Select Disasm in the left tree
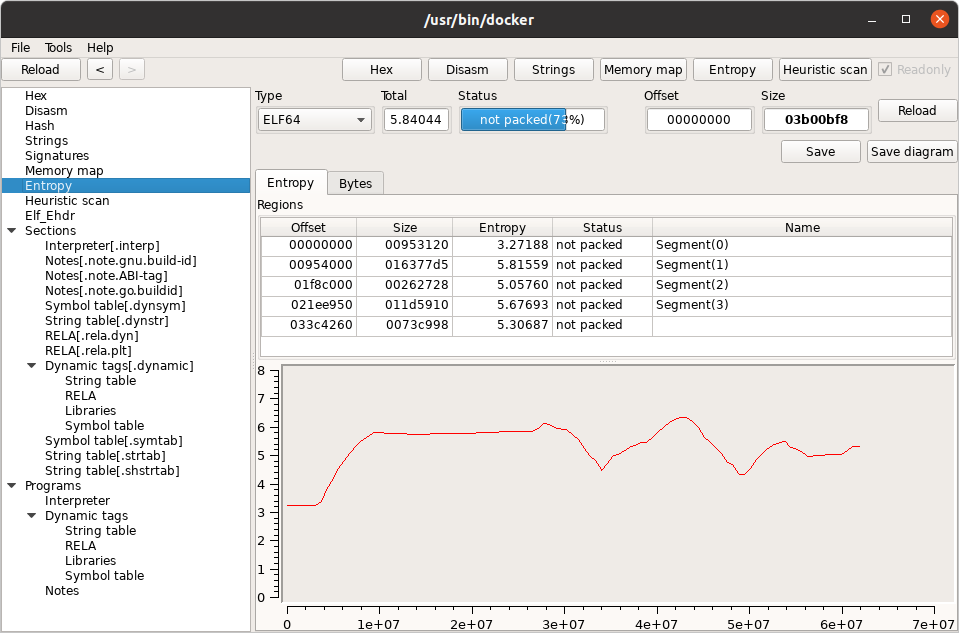 [46, 111]
